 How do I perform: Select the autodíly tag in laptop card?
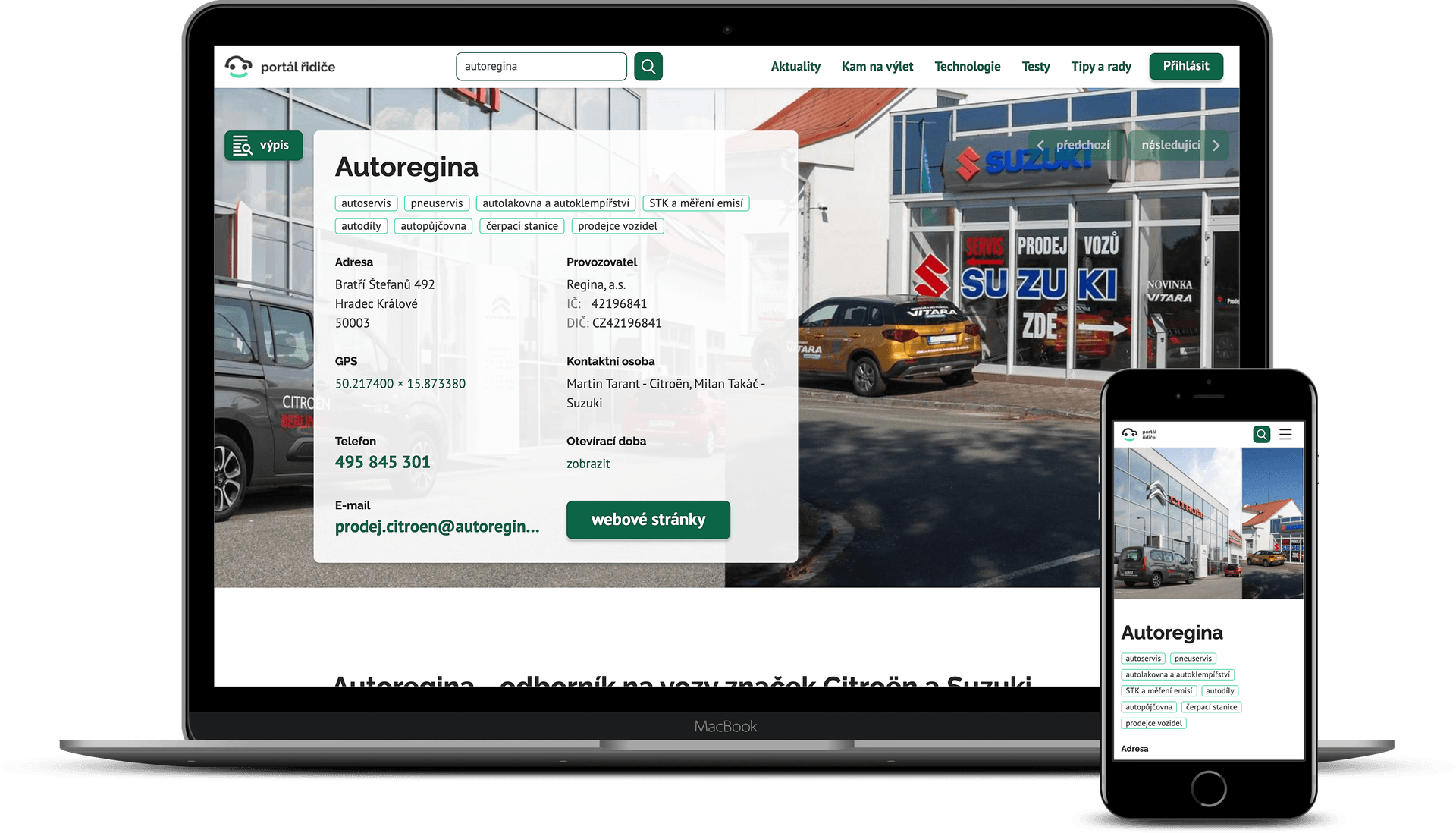tap(361, 226)
